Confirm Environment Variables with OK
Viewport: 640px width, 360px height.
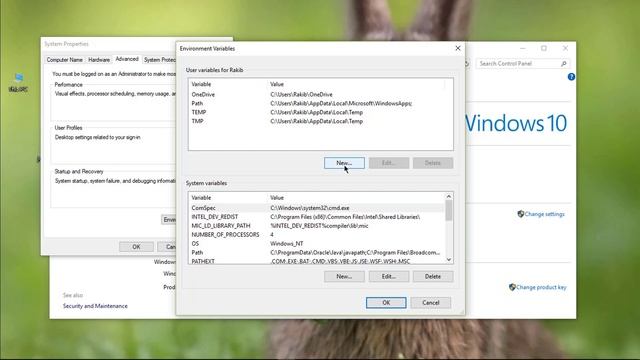pos(386,302)
